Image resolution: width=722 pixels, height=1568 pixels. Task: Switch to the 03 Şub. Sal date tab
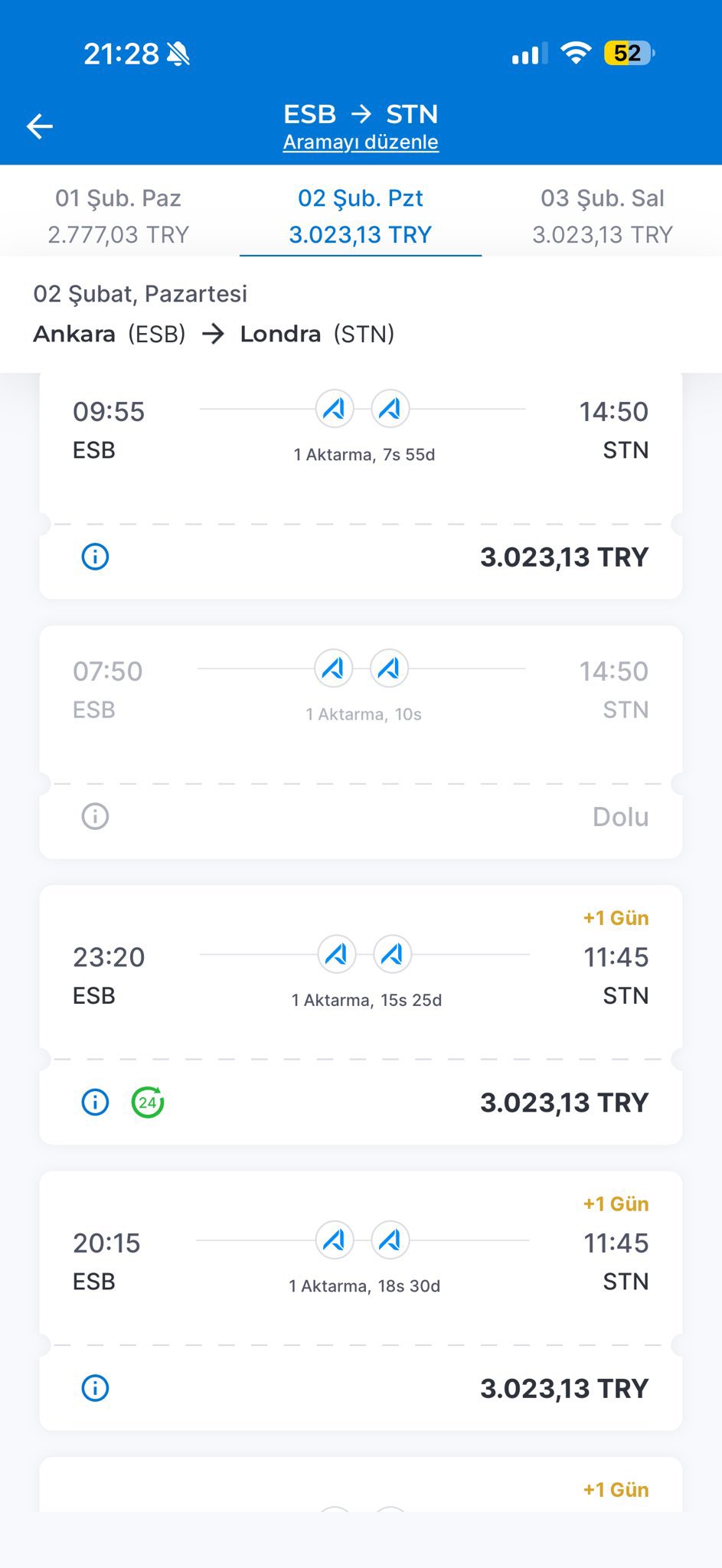(x=603, y=216)
